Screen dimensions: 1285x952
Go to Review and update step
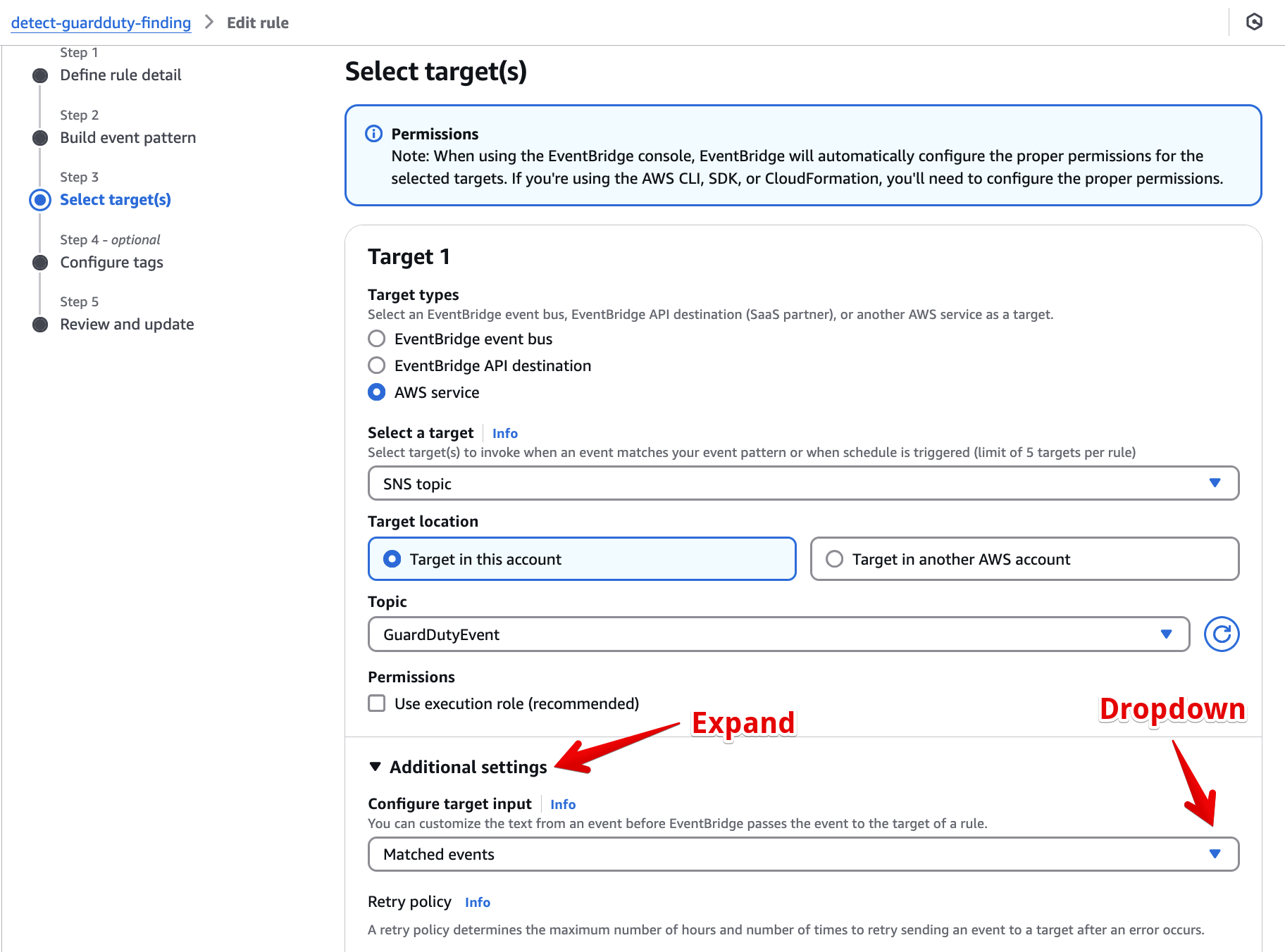(127, 325)
